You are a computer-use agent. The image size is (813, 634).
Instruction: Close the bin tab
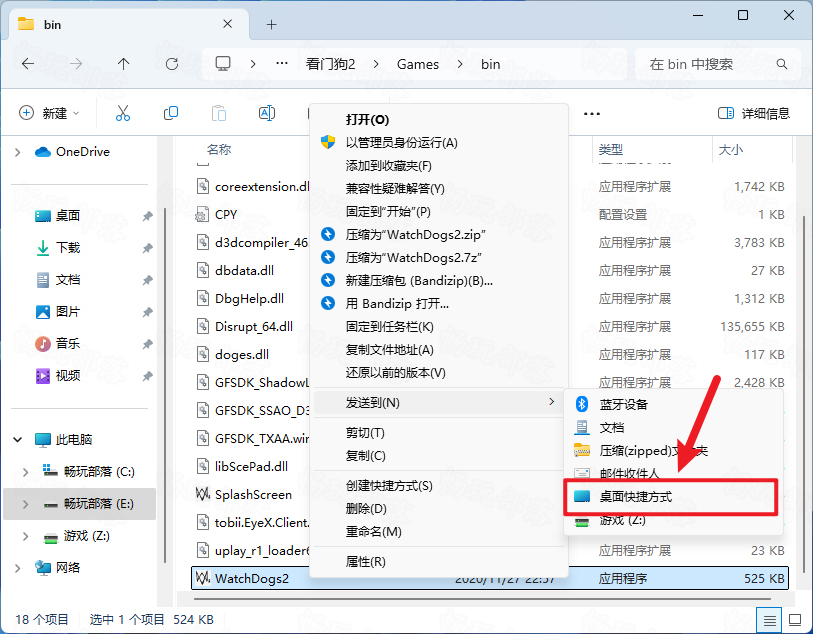point(227,24)
